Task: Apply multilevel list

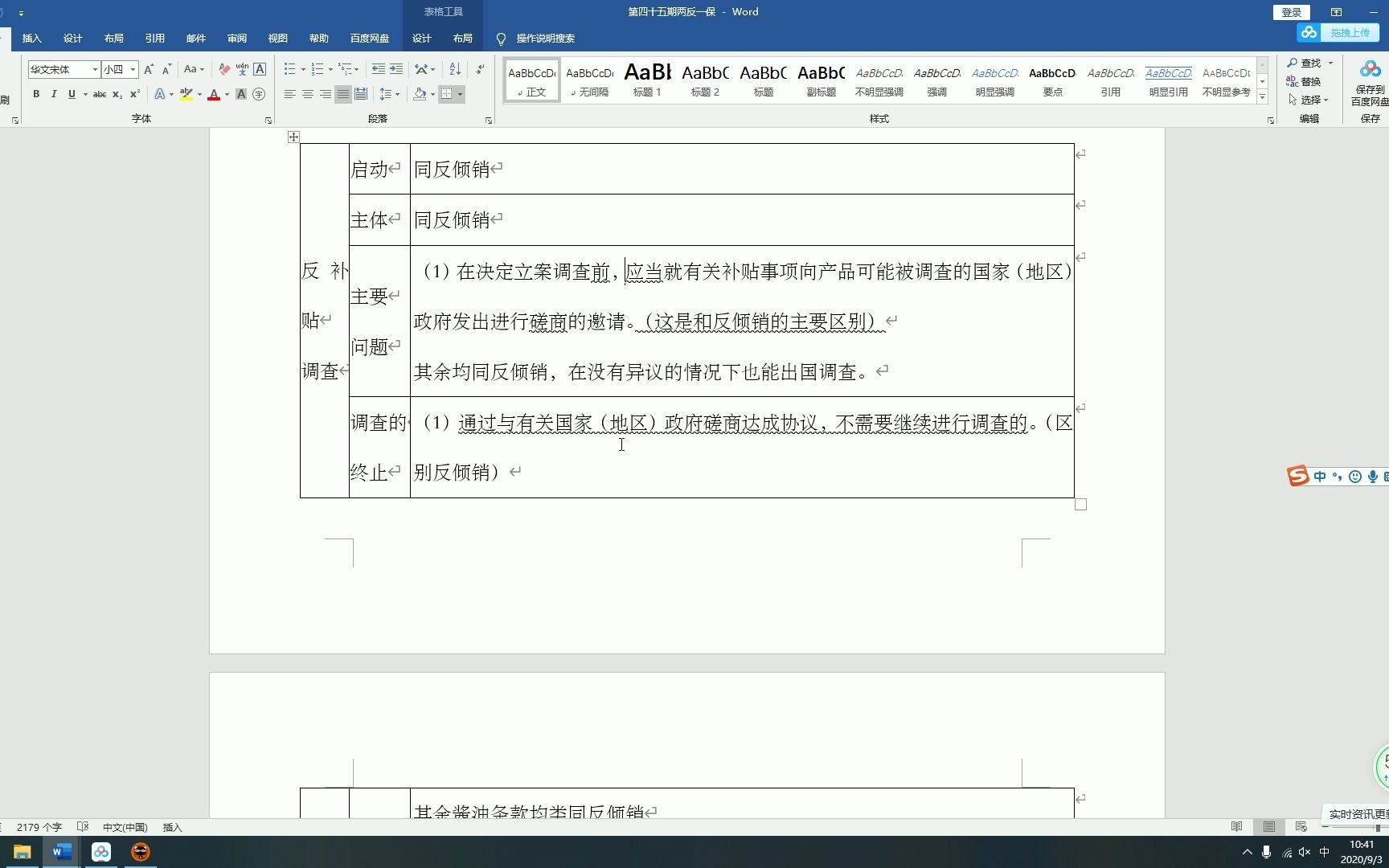Action: (x=345, y=69)
